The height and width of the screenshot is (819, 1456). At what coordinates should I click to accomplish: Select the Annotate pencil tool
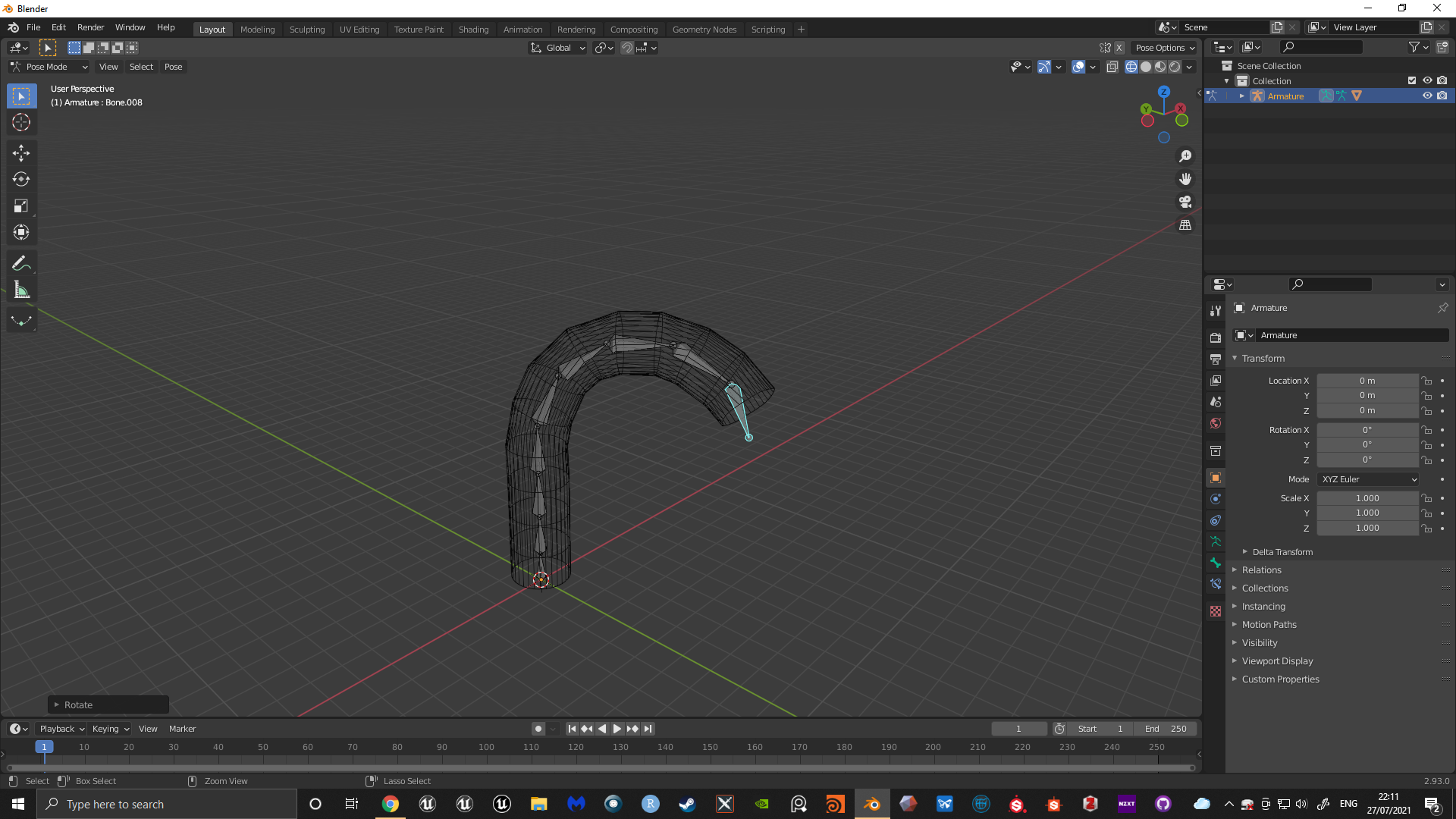(x=21, y=264)
